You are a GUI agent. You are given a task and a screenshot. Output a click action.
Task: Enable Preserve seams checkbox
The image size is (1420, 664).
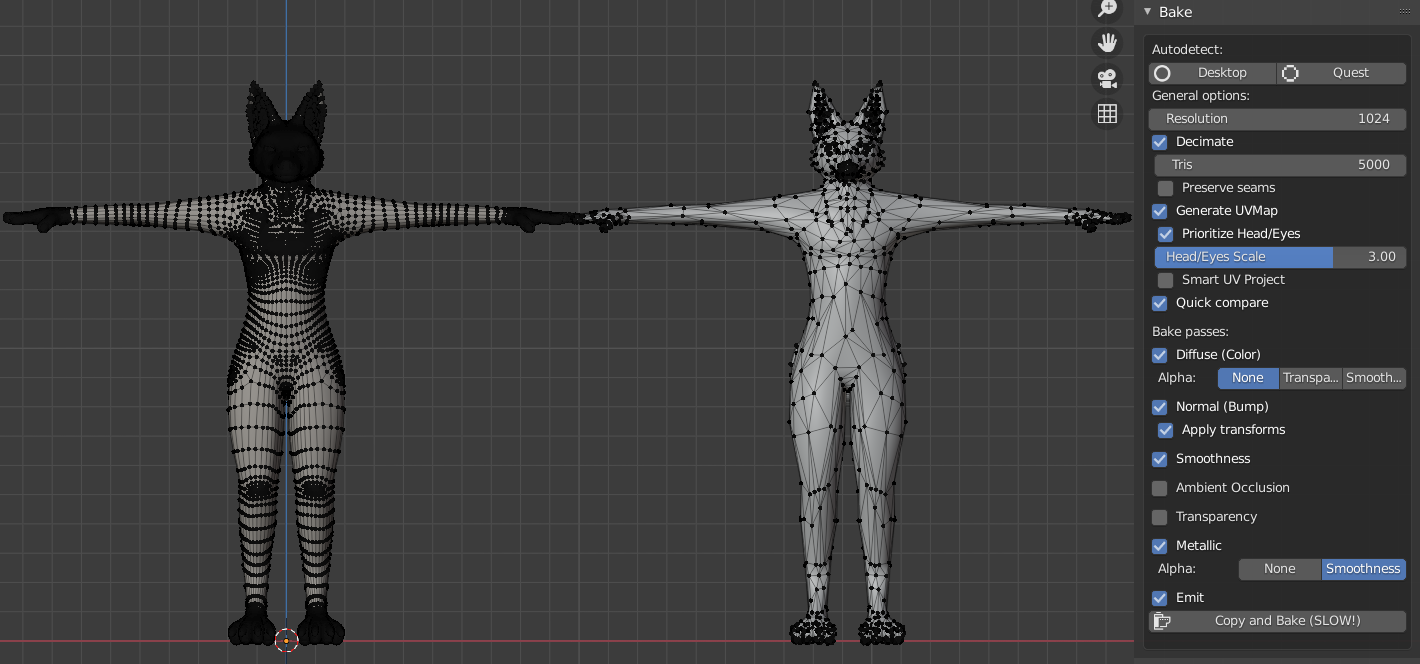[x=1166, y=188]
